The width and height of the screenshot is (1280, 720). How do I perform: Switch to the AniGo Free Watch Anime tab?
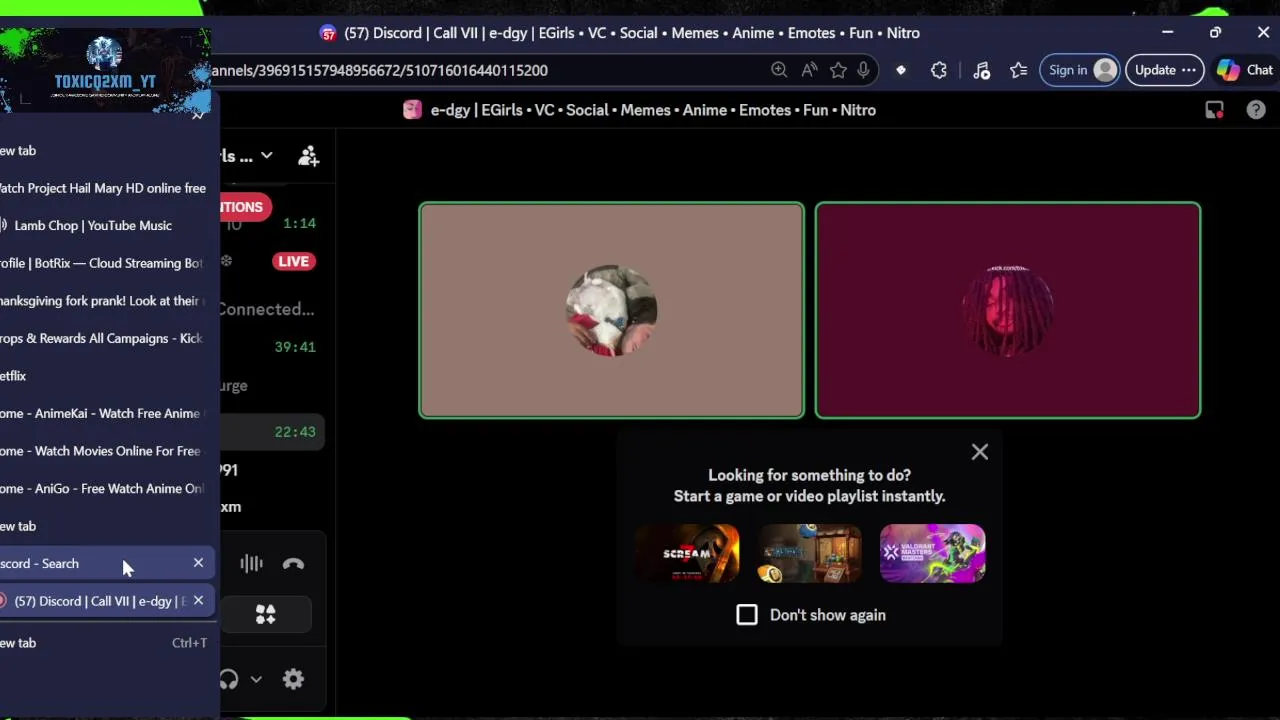(104, 488)
